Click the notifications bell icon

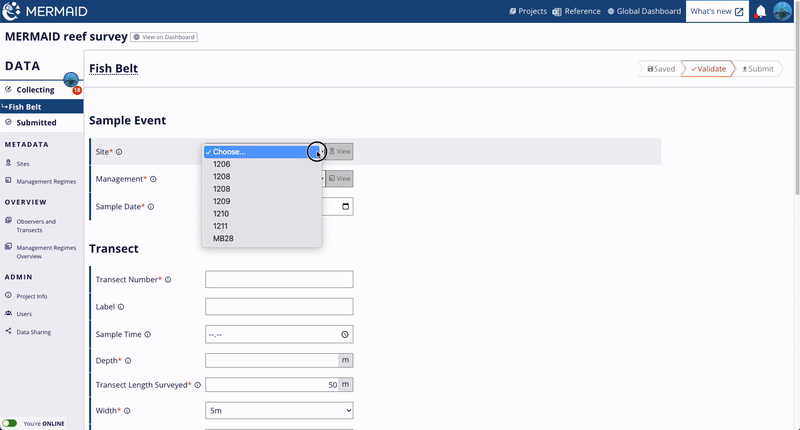761,12
